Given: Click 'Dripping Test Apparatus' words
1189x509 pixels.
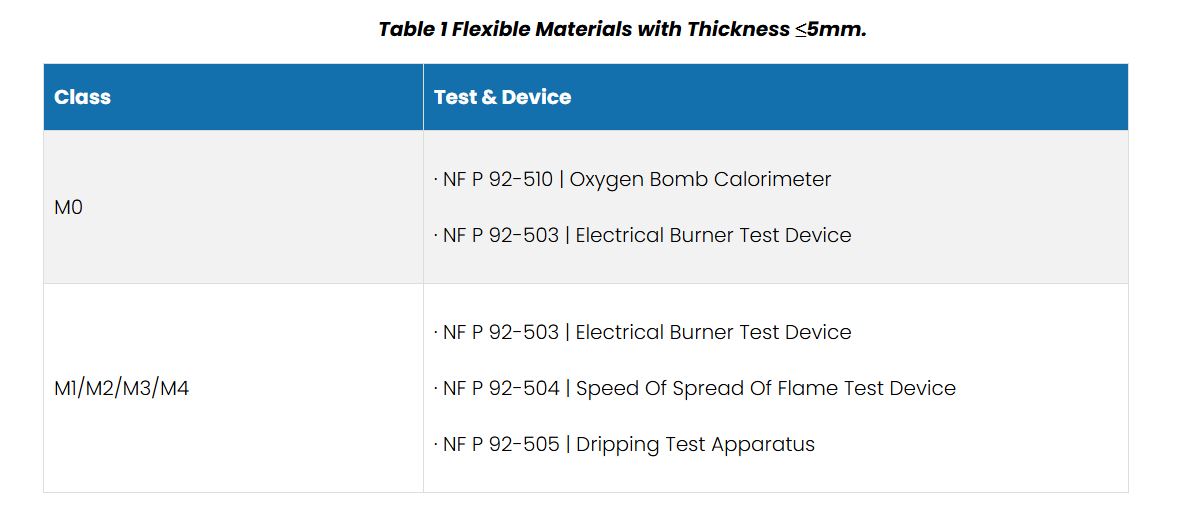Looking at the screenshot, I should coord(695,444).
